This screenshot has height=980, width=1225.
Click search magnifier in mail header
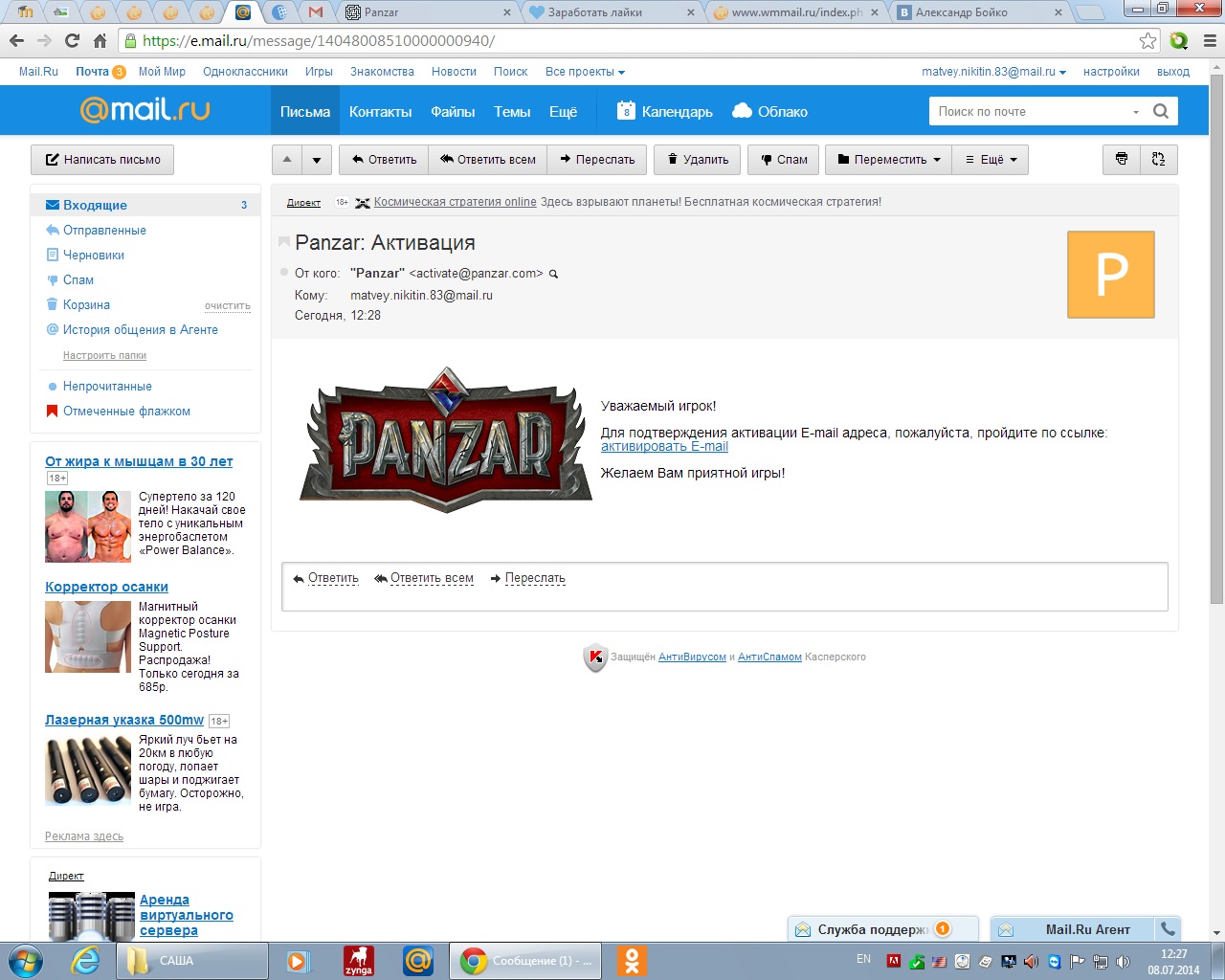[x=1161, y=111]
